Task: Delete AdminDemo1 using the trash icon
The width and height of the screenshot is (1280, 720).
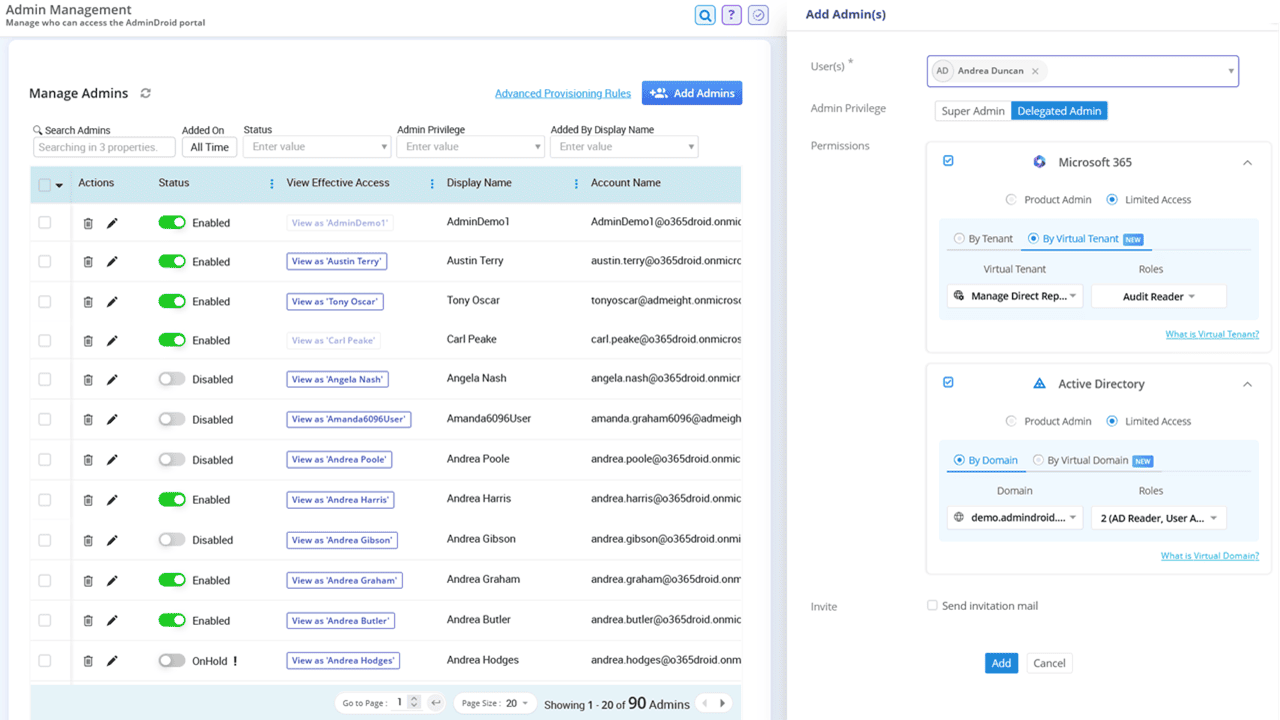Action: (88, 222)
